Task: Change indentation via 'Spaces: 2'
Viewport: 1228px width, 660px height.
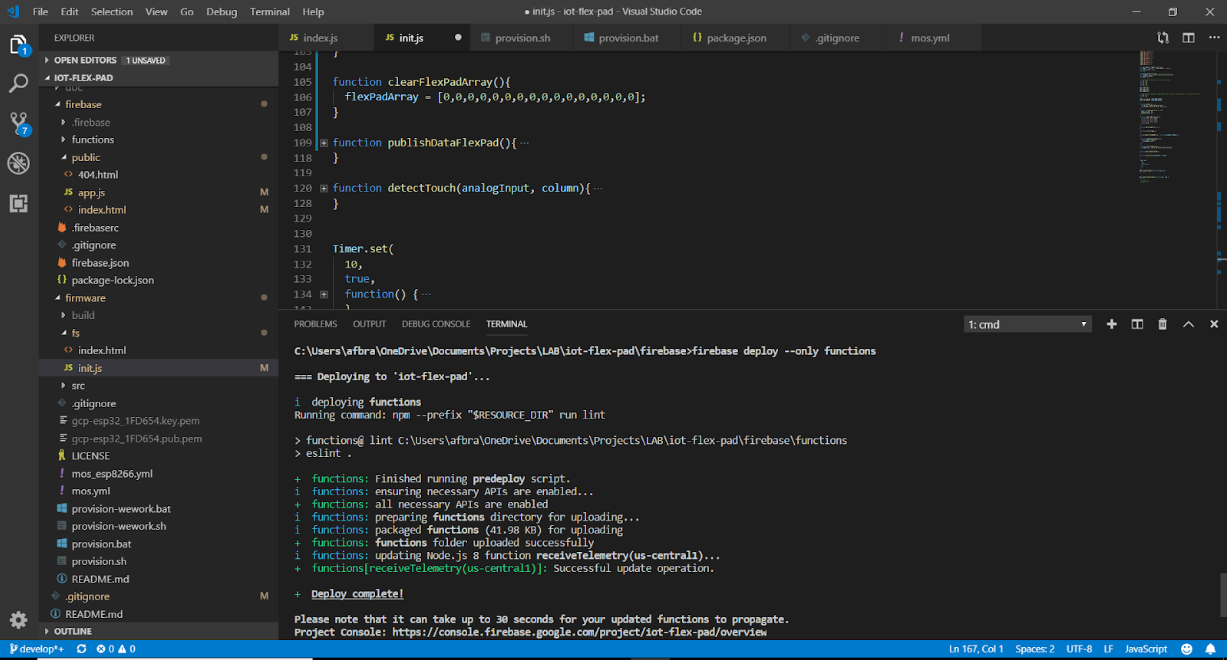Action: click(x=1034, y=649)
